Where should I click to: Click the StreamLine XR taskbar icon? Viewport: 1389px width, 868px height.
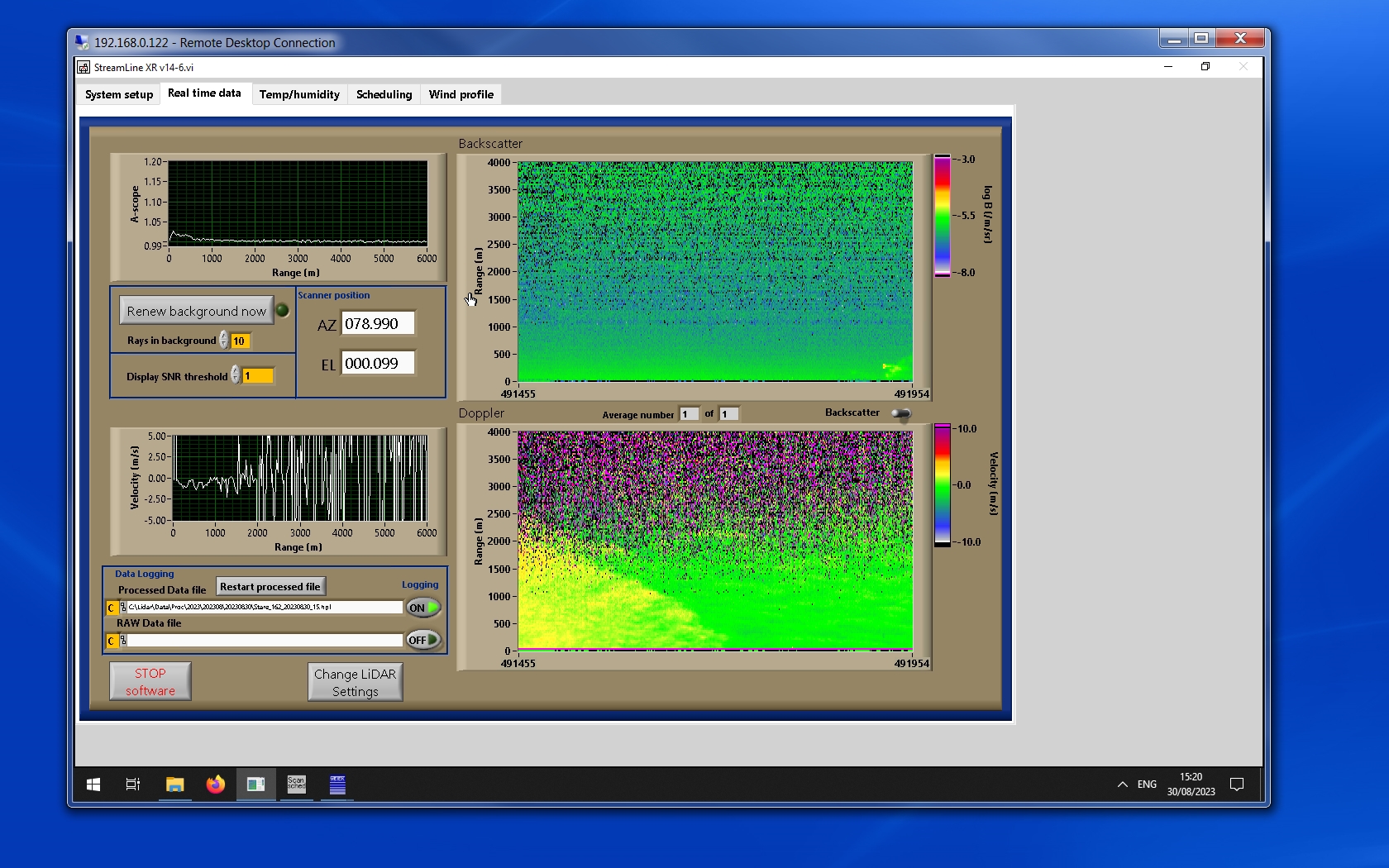coord(255,785)
